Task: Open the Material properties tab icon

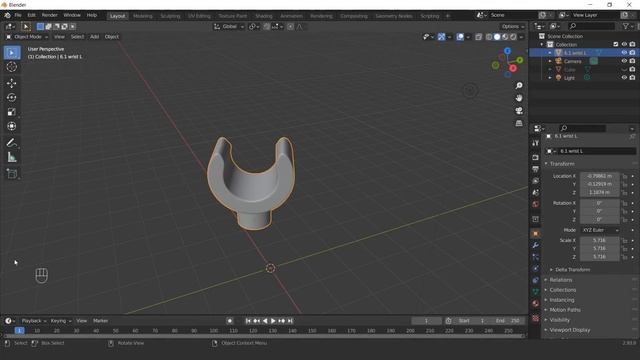Action: [x=536, y=304]
